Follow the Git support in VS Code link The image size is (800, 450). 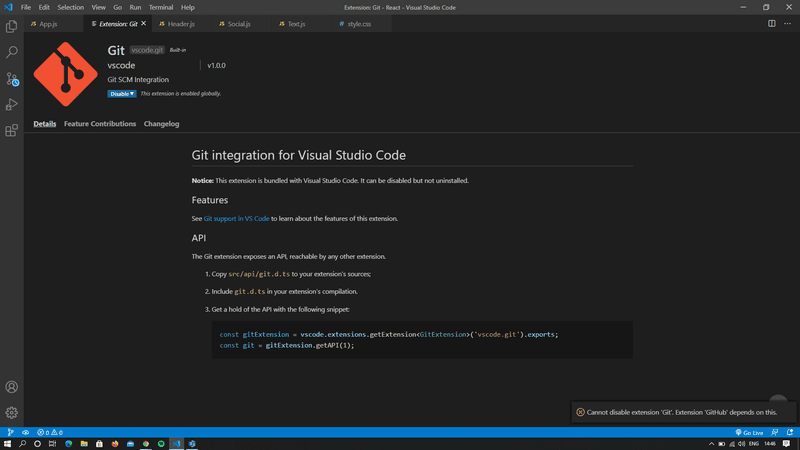pyautogui.click(x=236, y=218)
